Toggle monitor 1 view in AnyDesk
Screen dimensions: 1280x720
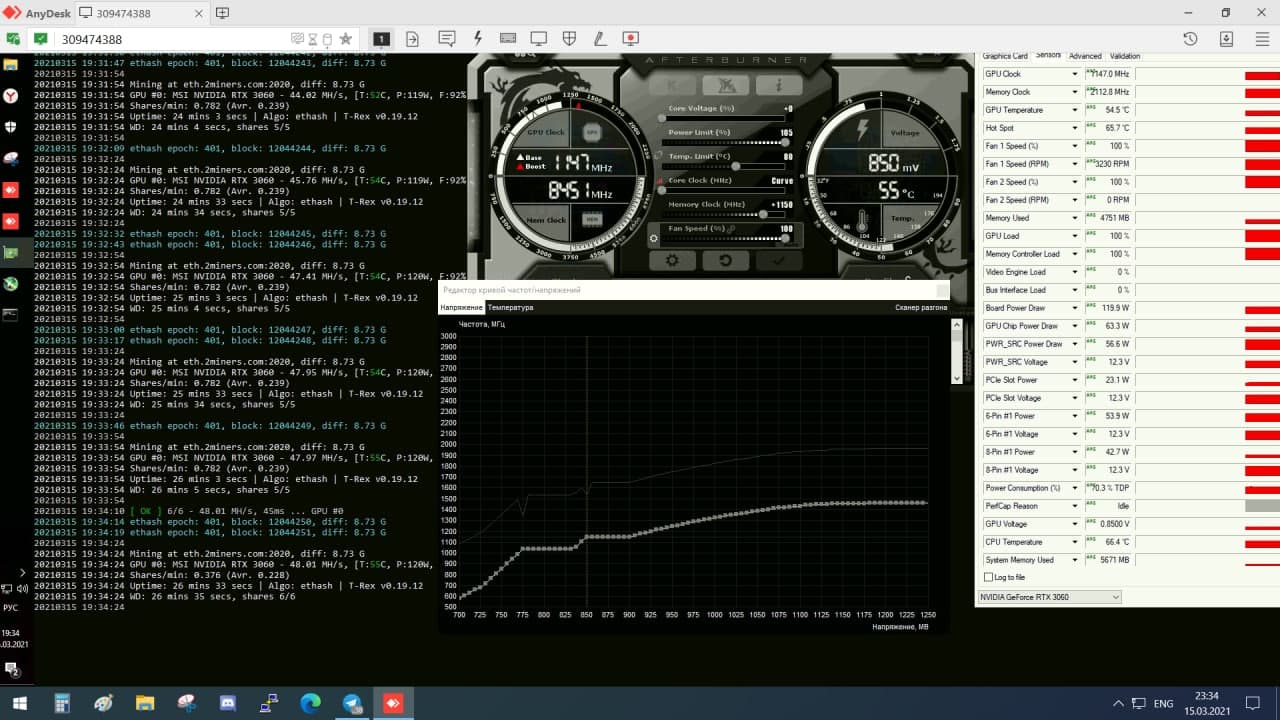pos(381,38)
